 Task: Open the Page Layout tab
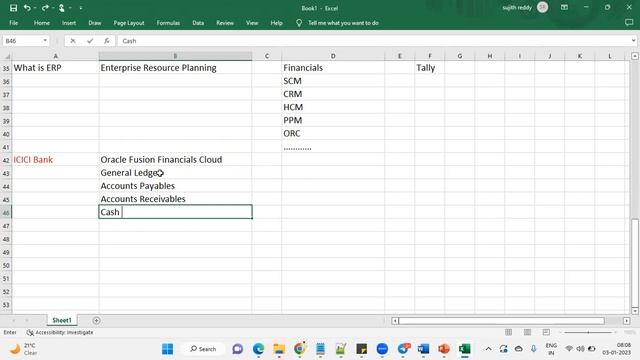(129, 23)
